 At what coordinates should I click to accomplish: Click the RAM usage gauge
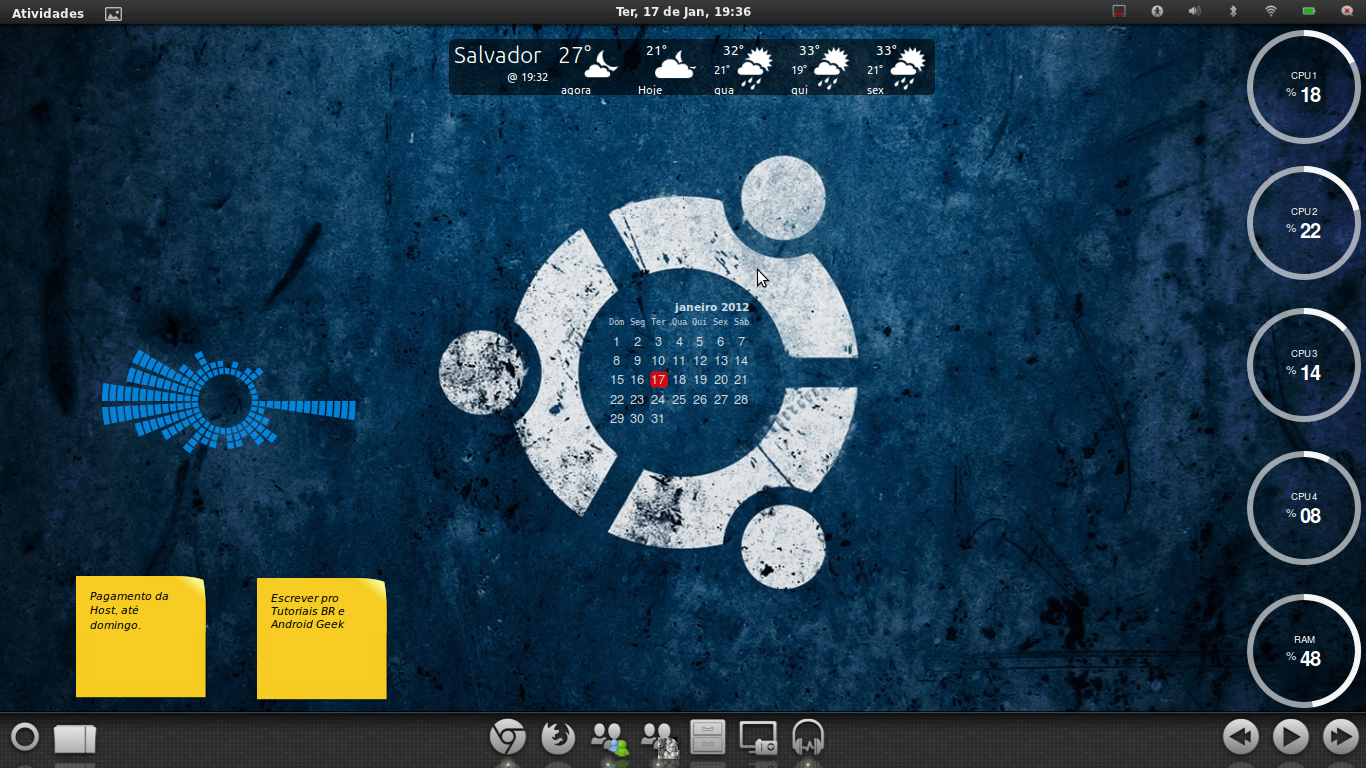point(1303,651)
